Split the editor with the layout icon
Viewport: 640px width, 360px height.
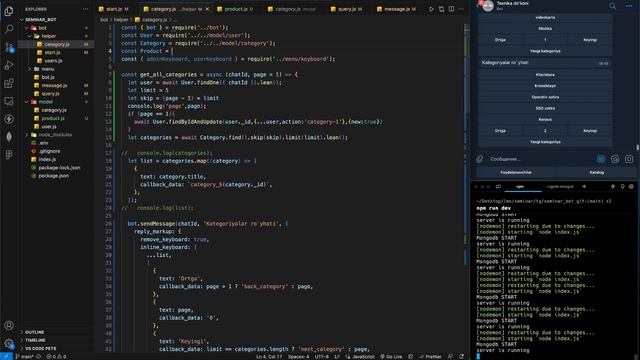(451, 9)
